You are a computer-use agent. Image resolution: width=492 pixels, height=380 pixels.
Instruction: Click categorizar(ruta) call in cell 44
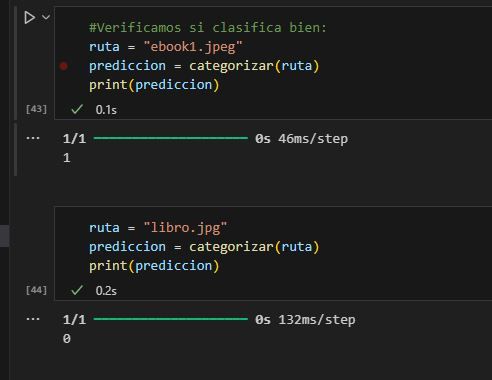coord(254,247)
